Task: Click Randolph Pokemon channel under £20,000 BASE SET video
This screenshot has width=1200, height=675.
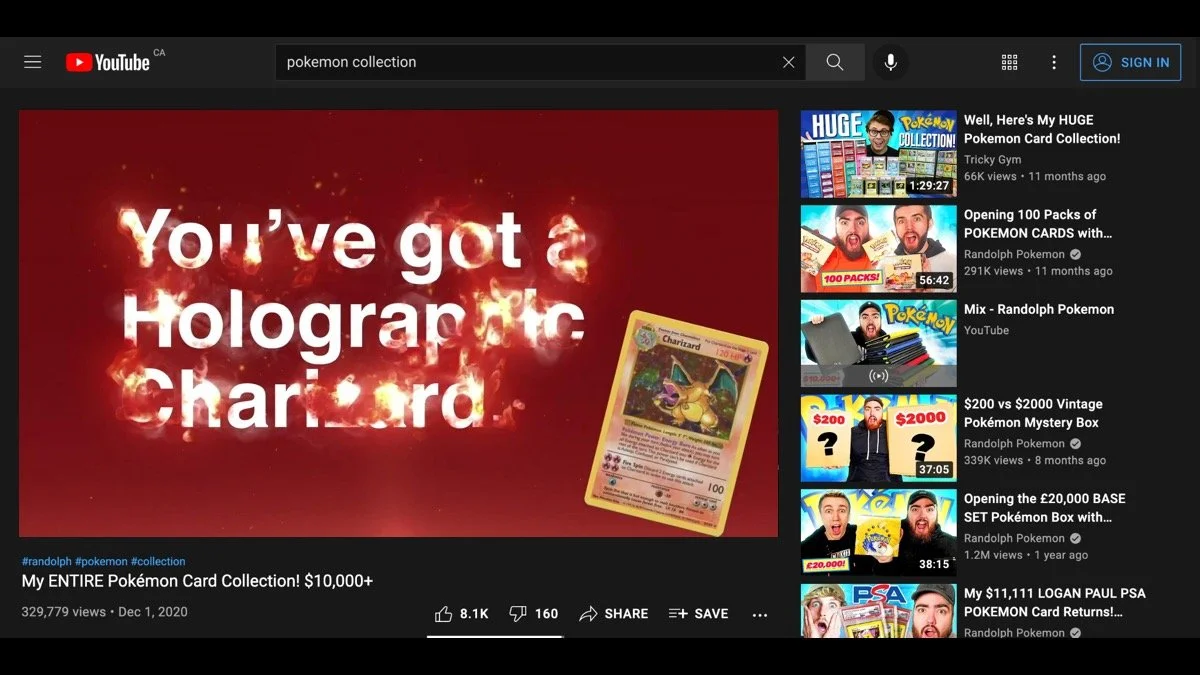Action: click(1014, 538)
